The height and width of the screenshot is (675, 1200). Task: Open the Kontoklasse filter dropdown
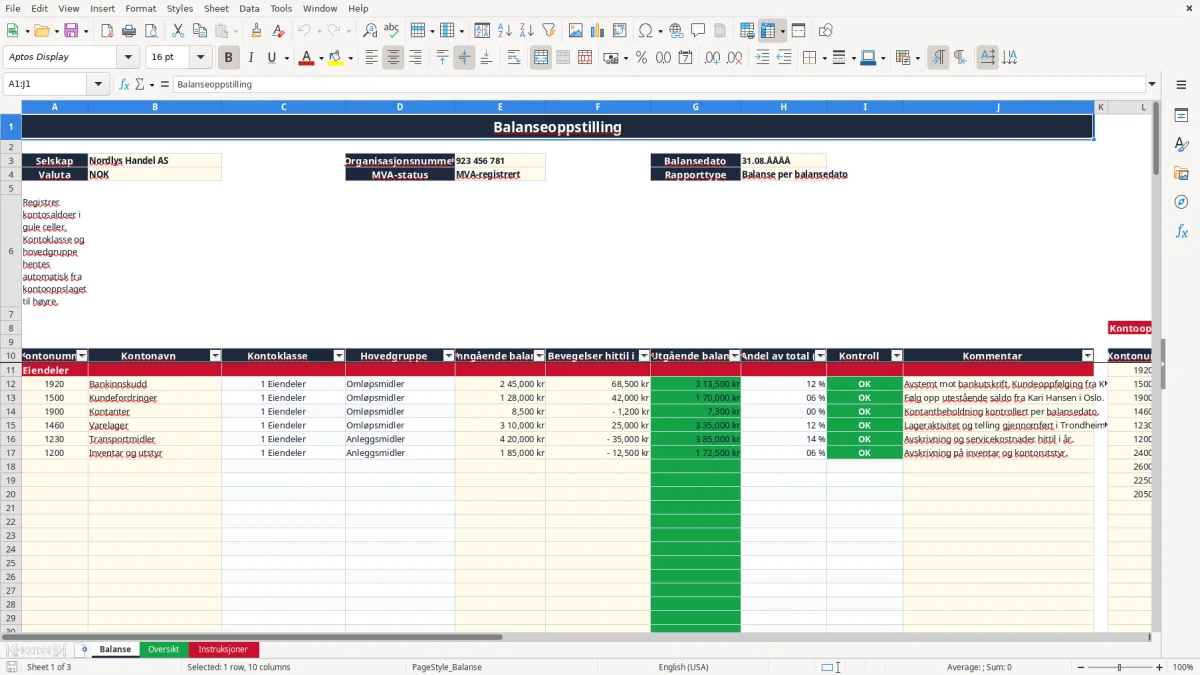(x=339, y=356)
